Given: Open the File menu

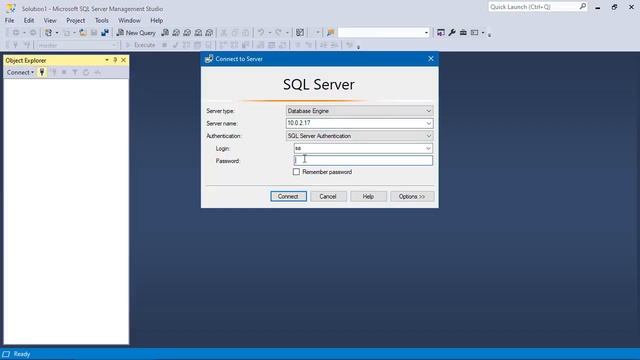Looking at the screenshot, I should [x=9, y=20].
